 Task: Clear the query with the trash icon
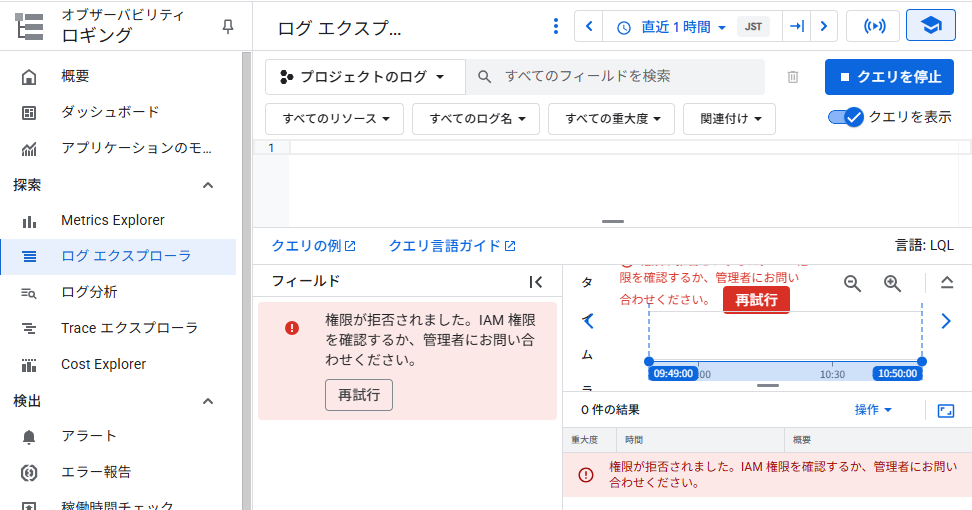tap(793, 77)
